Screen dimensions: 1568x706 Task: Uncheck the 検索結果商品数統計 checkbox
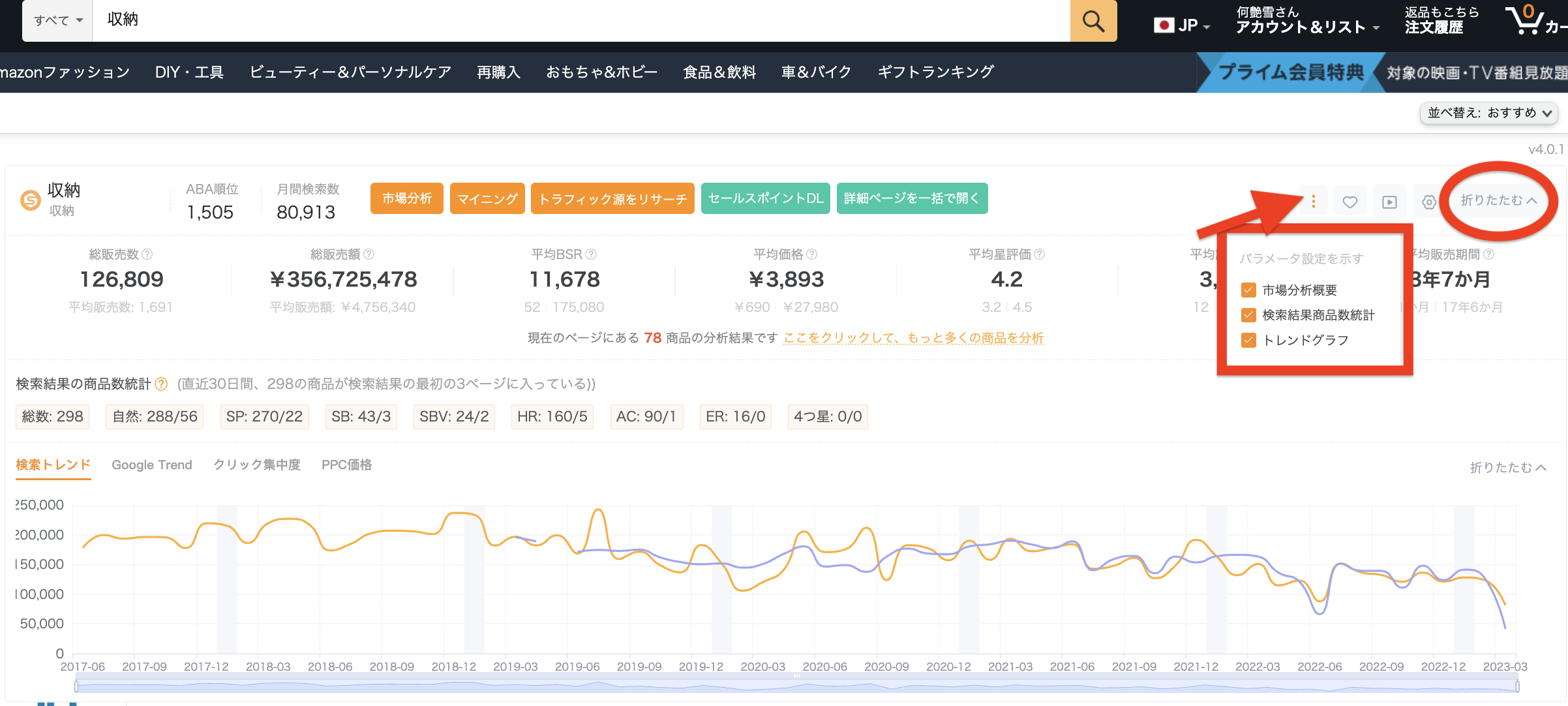pyautogui.click(x=1248, y=315)
